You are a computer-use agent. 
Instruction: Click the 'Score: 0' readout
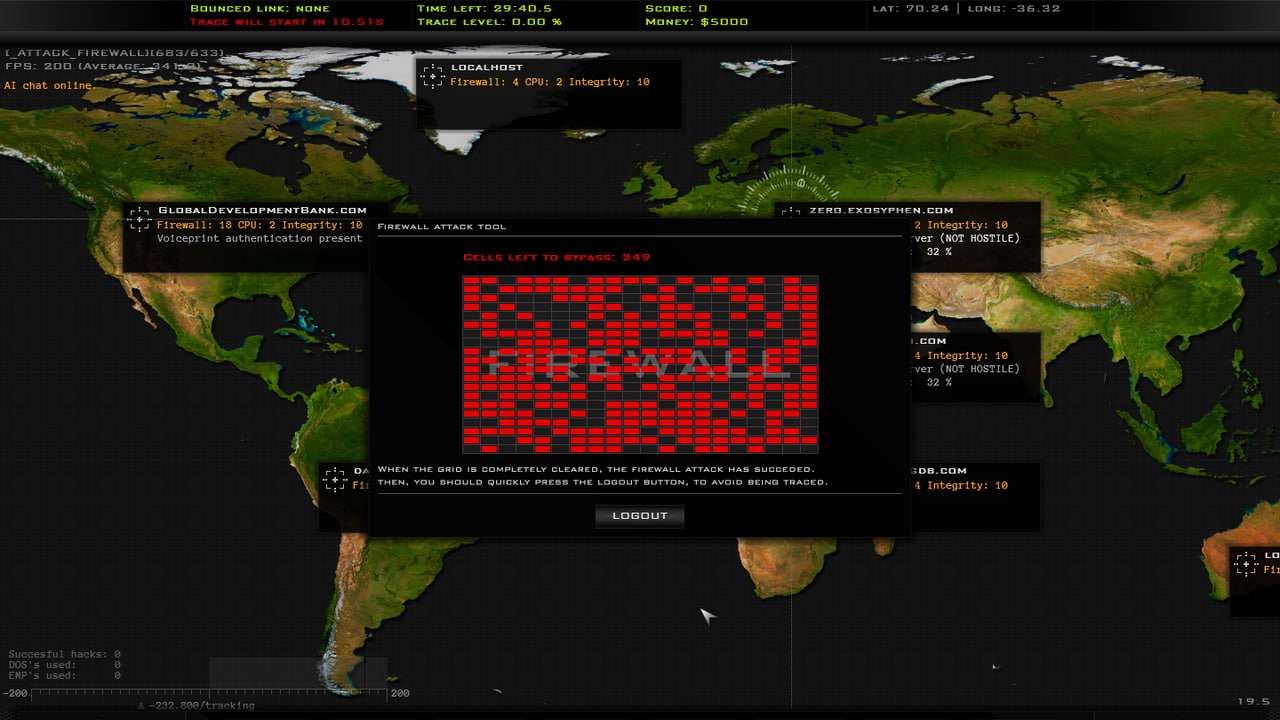[677, 9]
